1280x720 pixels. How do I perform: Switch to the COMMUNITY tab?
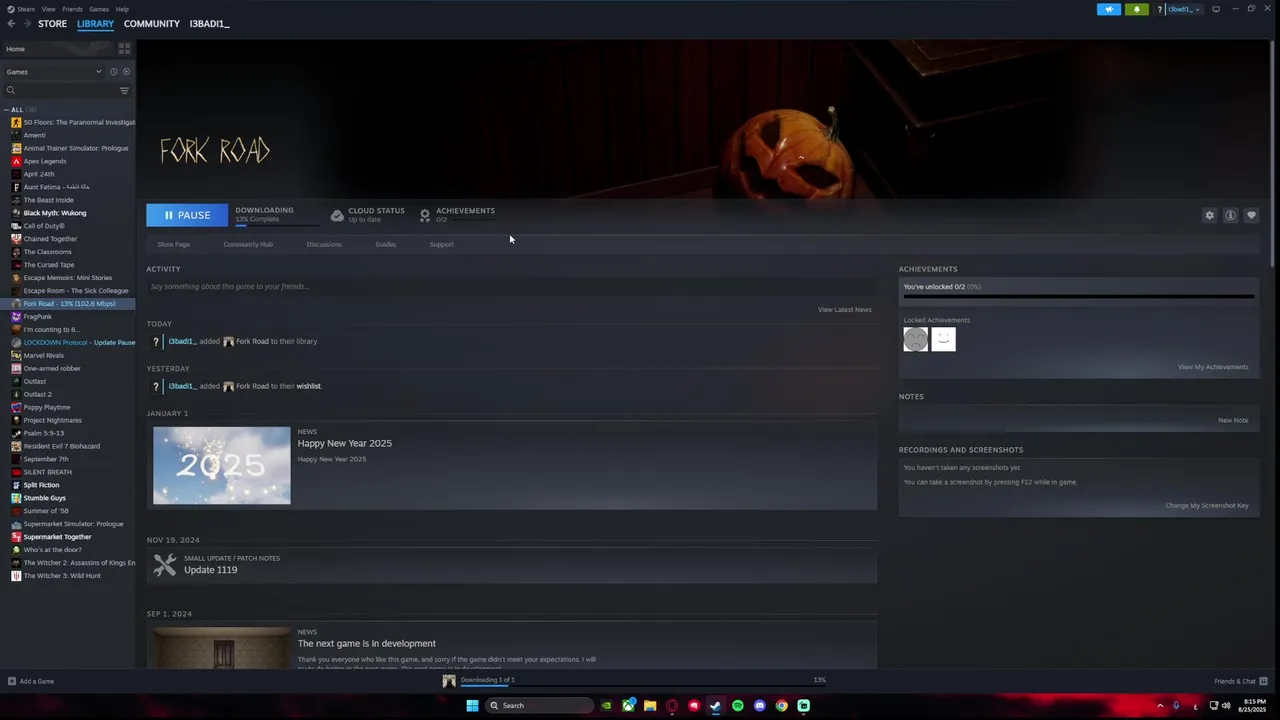tap(152, 23)
